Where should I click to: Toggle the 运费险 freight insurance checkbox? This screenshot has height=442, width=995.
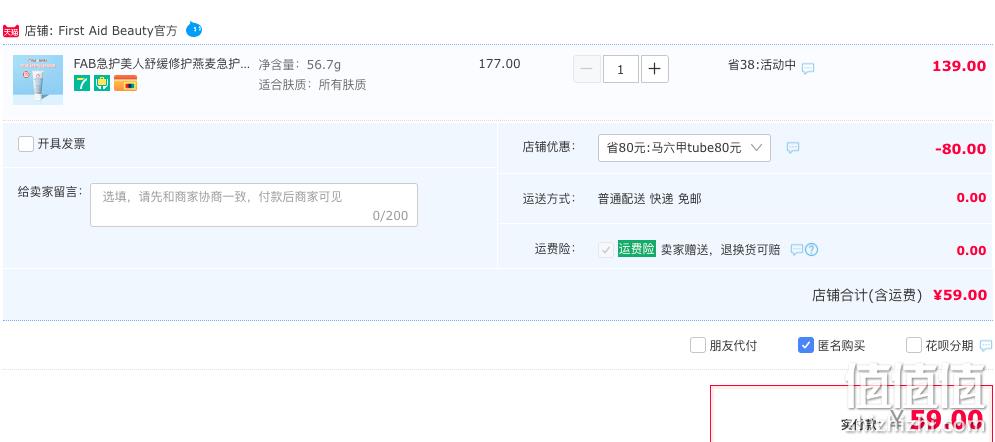605,250
